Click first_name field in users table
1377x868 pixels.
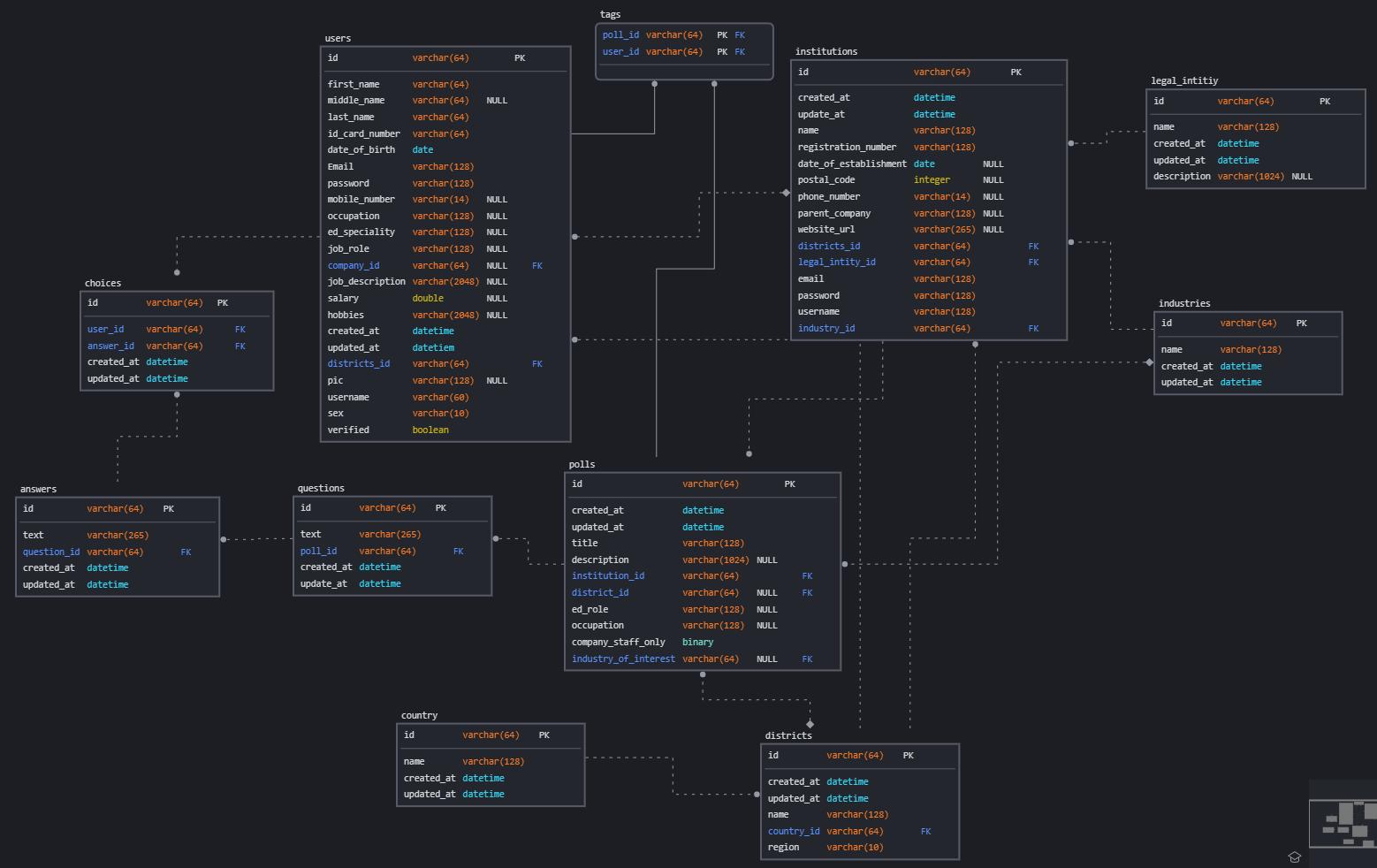click(x=445, y=85)
